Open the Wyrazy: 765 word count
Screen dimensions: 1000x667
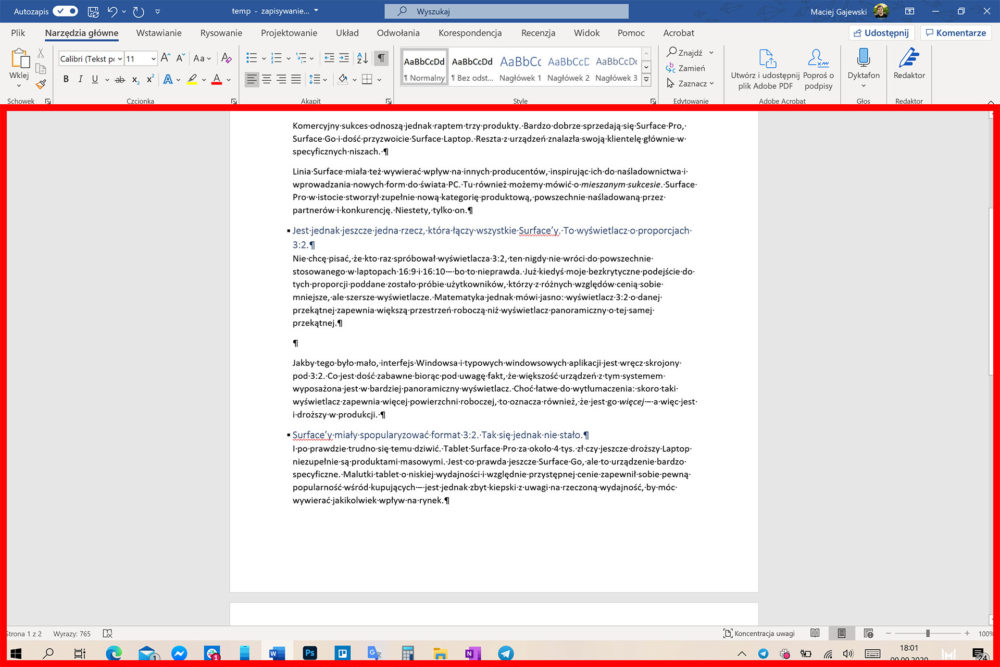(72, 633)
